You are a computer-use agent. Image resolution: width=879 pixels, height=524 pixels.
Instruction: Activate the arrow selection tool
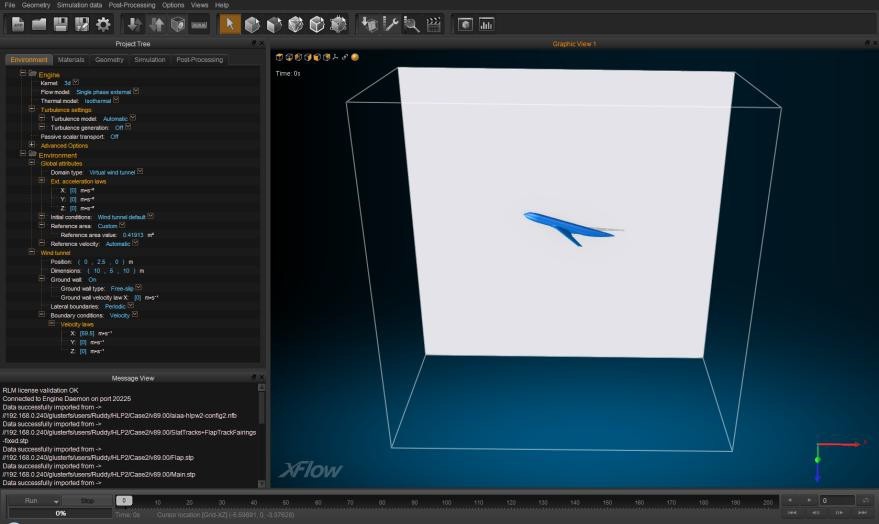230,24
